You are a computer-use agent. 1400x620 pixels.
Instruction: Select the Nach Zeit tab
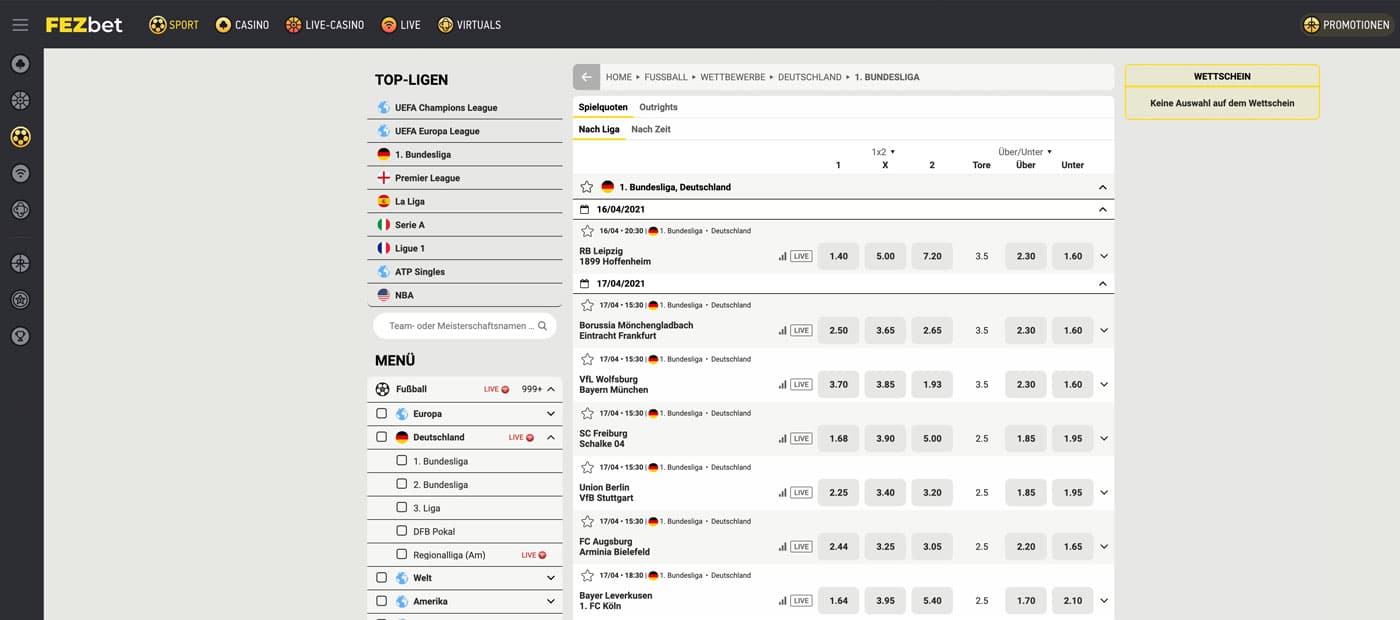click(651, 129)
